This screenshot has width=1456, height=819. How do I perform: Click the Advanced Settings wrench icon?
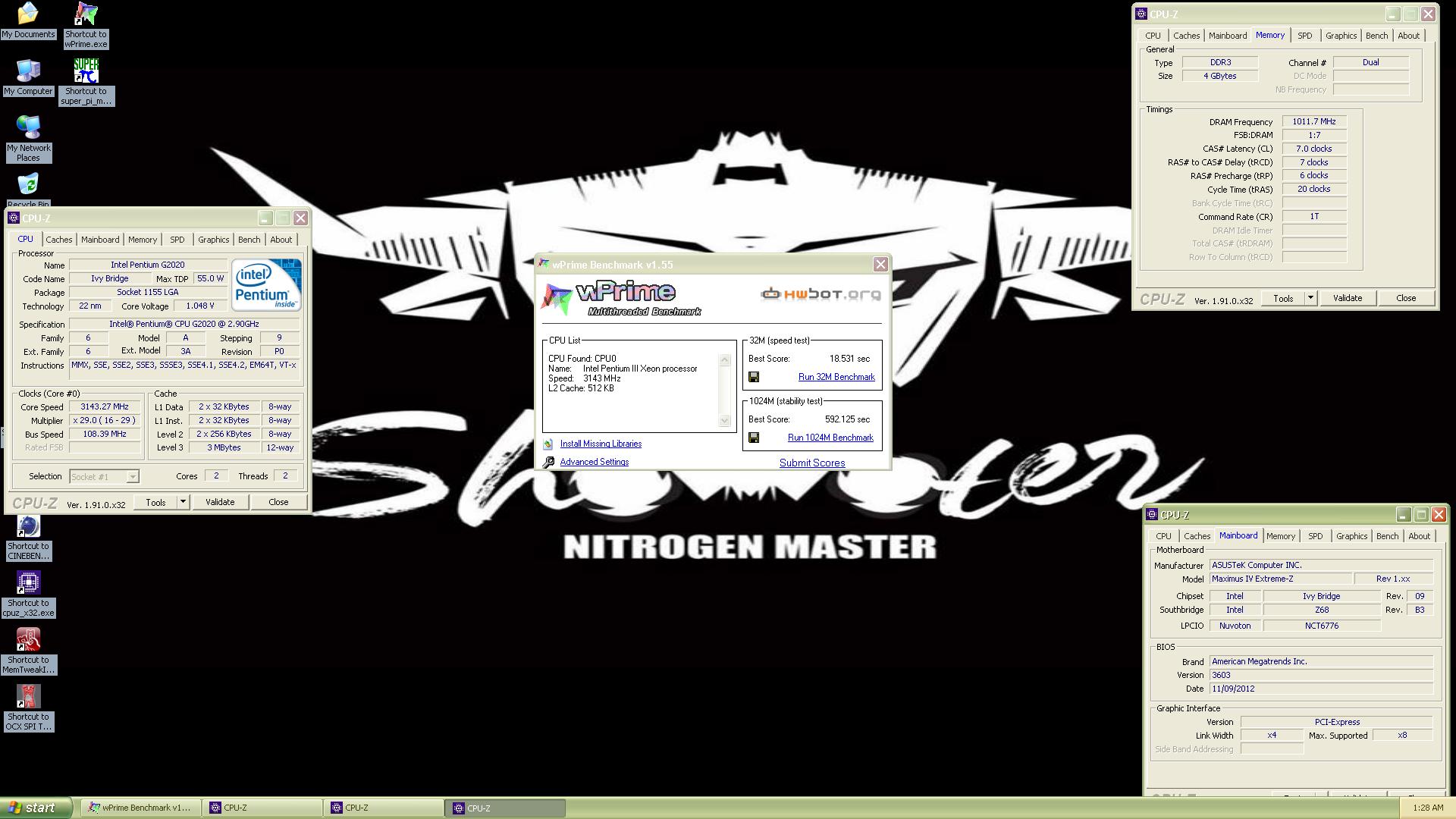pyautogui.click(x=548, y=462)
